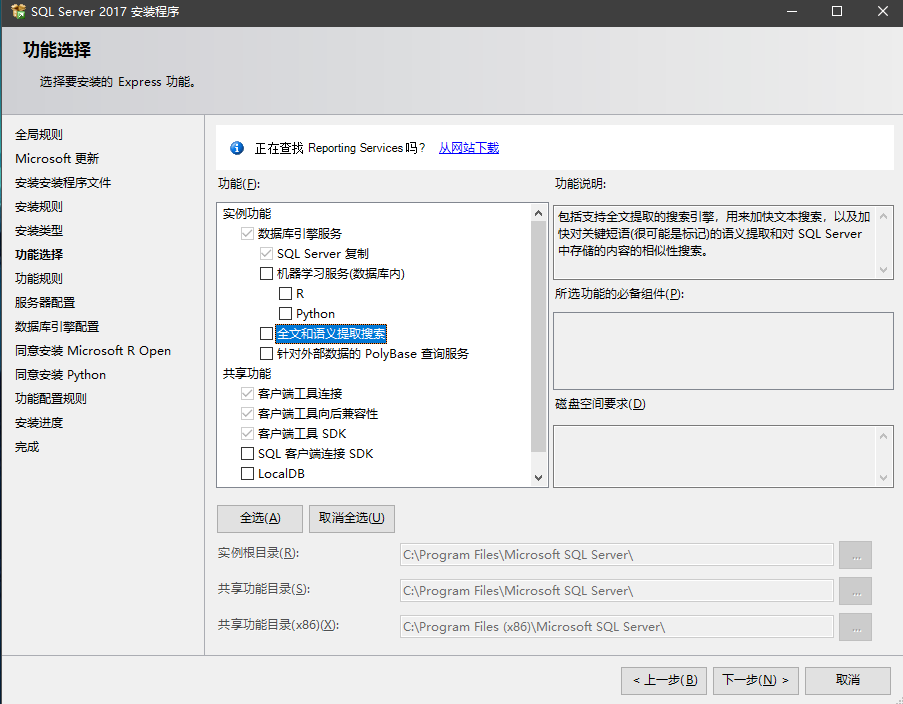The image size is (903, 704).
Task: Select the 功能配置规则 step
Action: click(51, 399)
